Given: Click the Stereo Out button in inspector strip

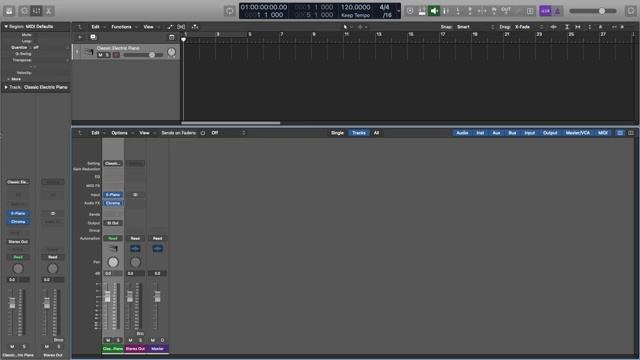Looking at the screenshot, I should [x=18, y=242].
